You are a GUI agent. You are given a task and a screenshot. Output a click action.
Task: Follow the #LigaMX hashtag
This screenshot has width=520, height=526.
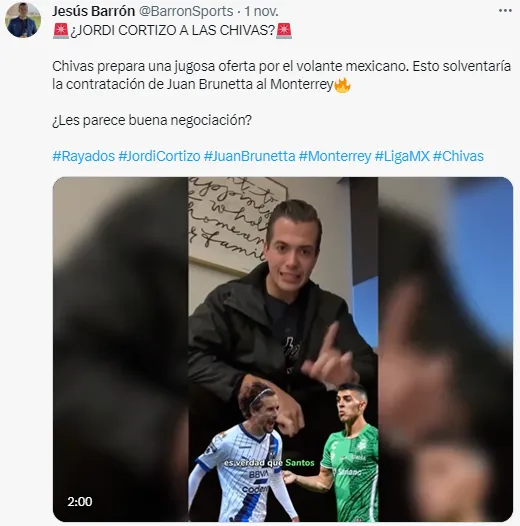tap(402, 156)
